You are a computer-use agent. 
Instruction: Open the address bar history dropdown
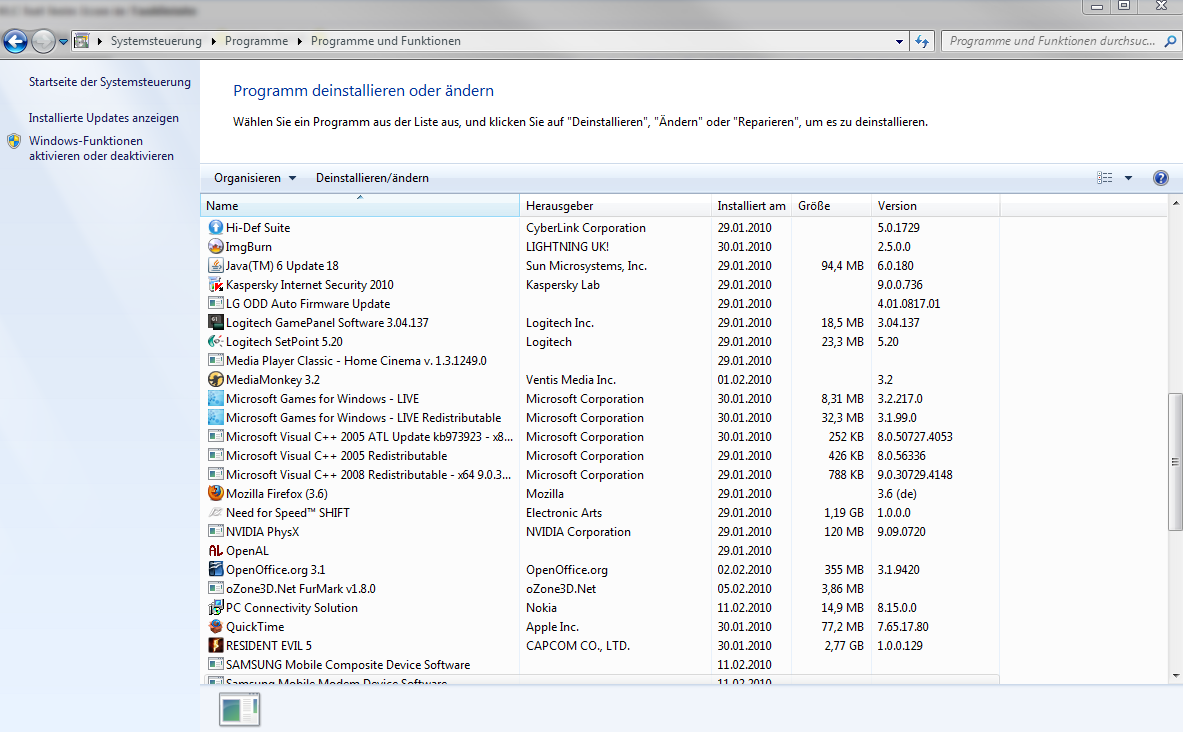click(899, 42)
